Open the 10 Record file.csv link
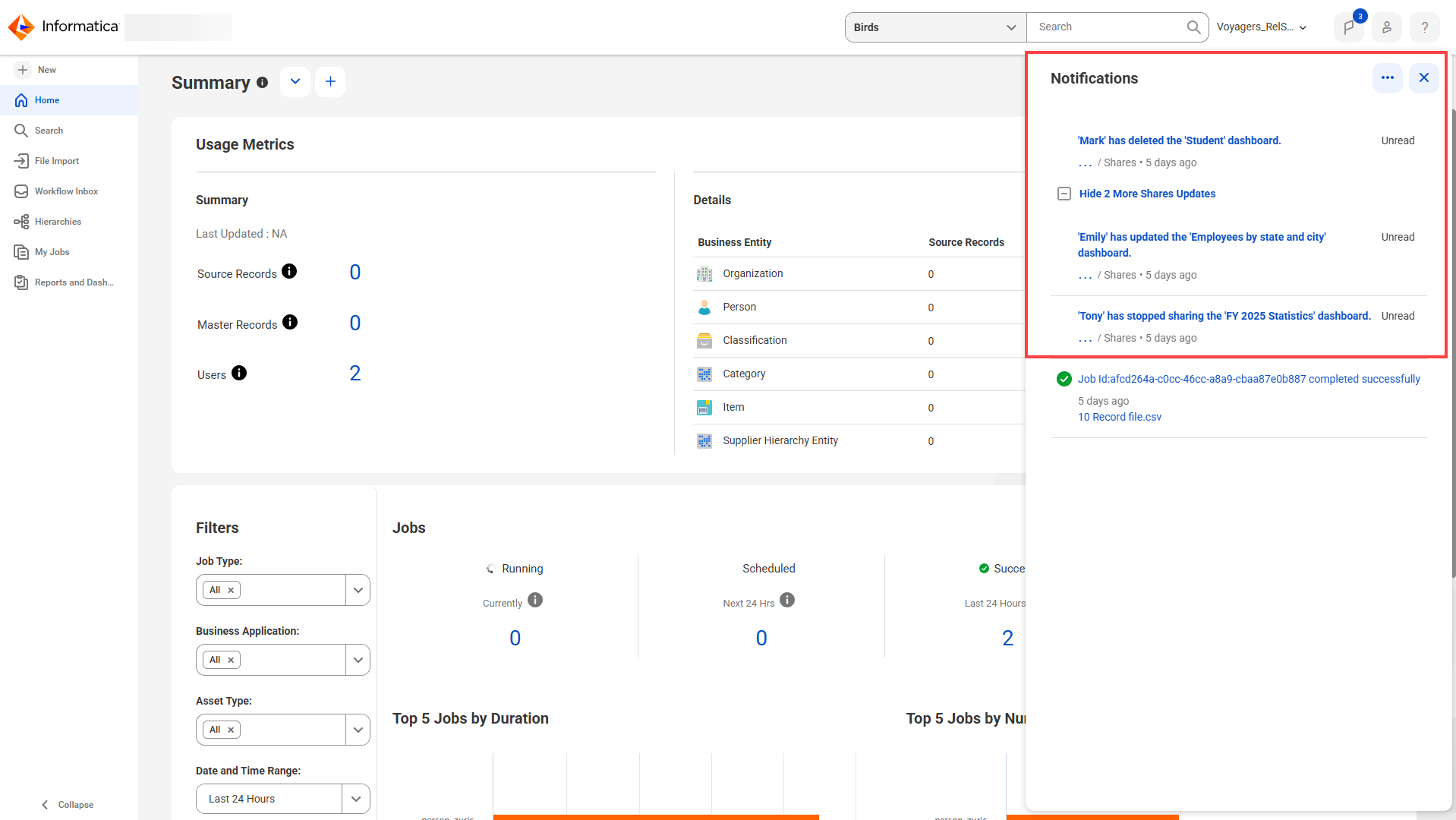Screen dimensions: 1456x820 coord(1120,417)
